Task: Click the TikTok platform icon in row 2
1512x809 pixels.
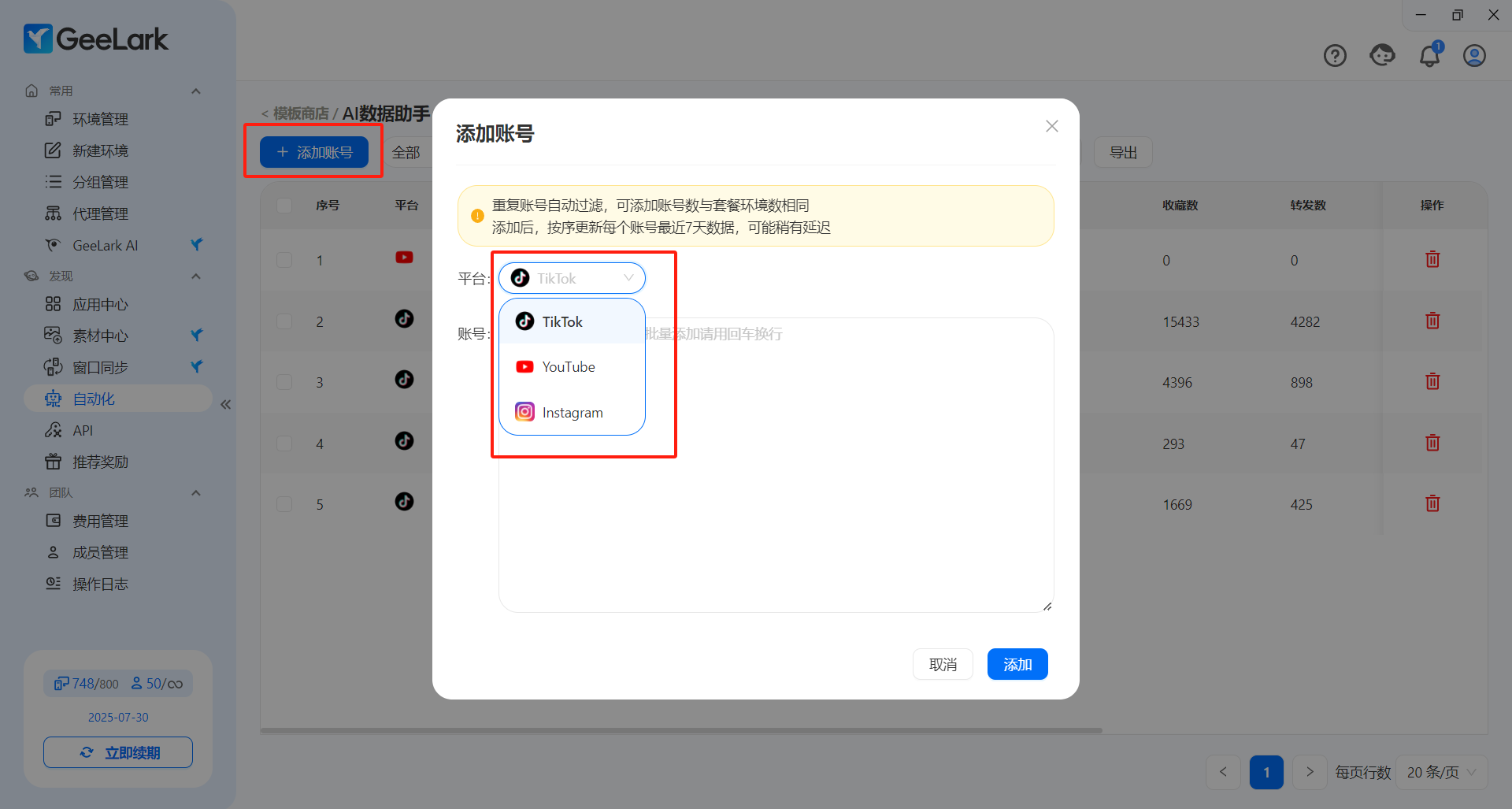Action: coord(404,318)
